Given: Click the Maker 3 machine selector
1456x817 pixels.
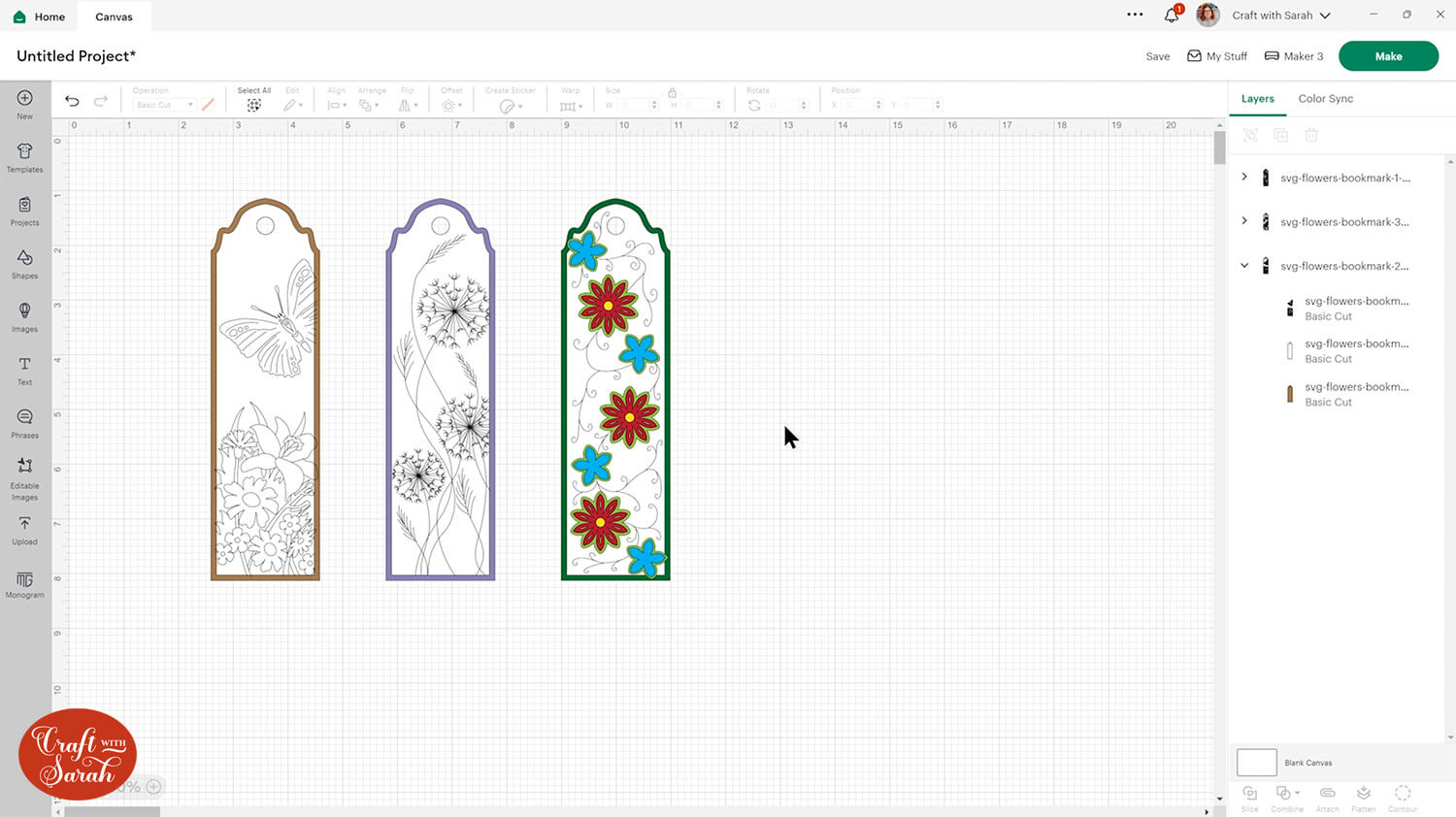Looking at the screenshot, I should pyautogui.click(x=1294, y=56).
